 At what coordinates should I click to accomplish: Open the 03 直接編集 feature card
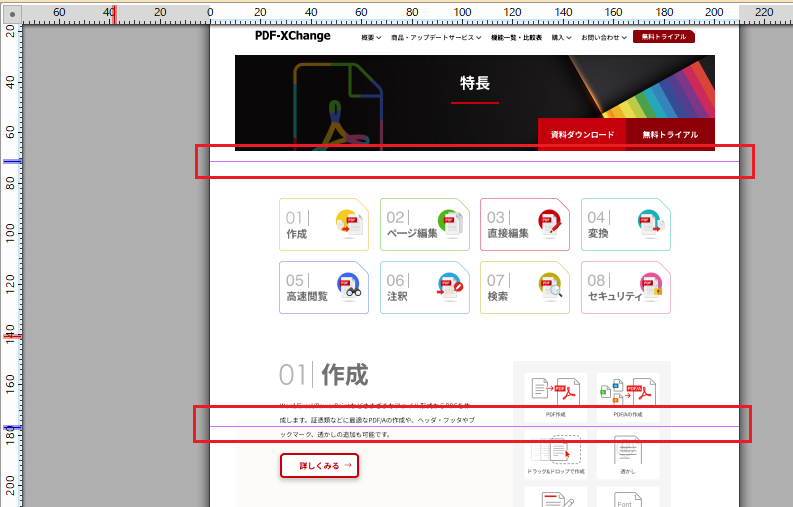[525, 225]
